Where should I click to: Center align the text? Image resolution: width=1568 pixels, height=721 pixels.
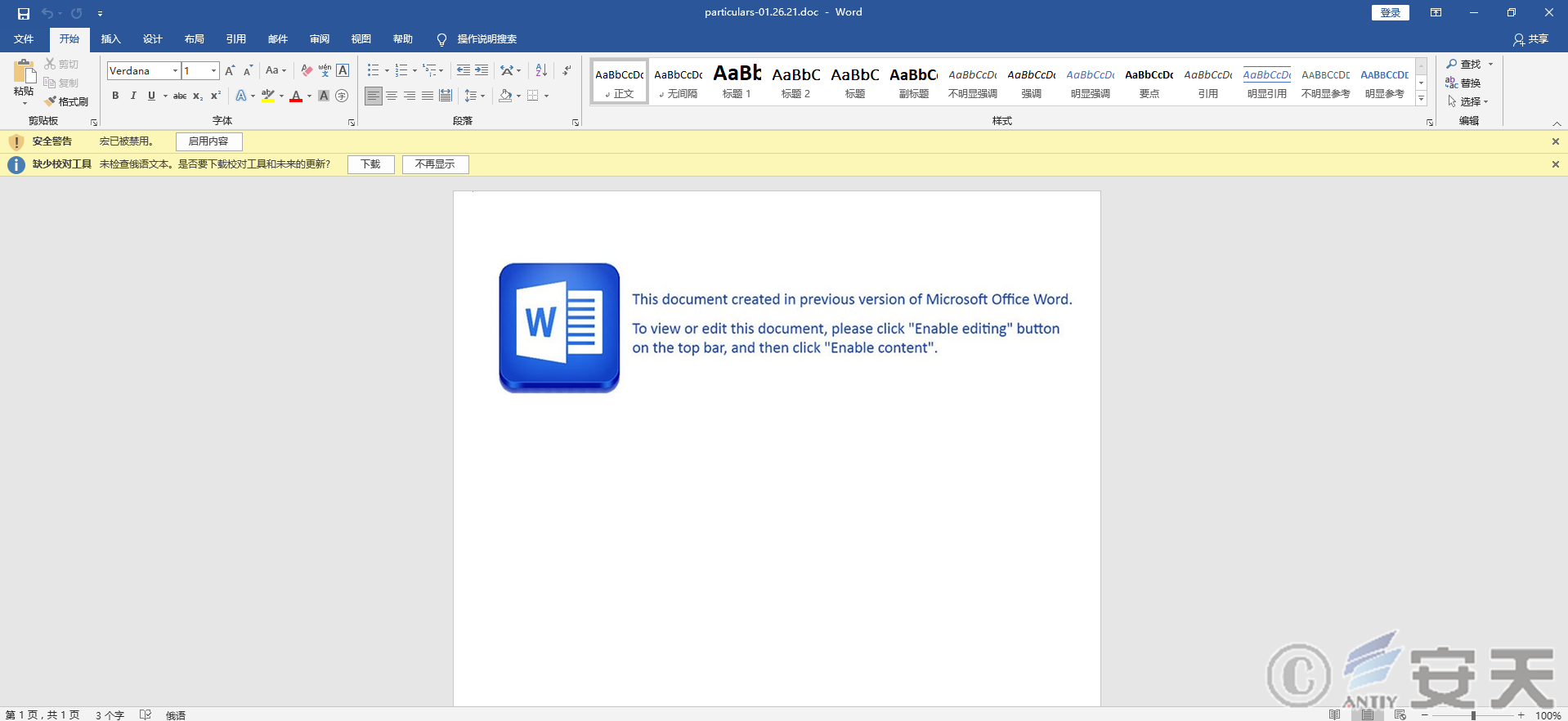tap(392, 96)
